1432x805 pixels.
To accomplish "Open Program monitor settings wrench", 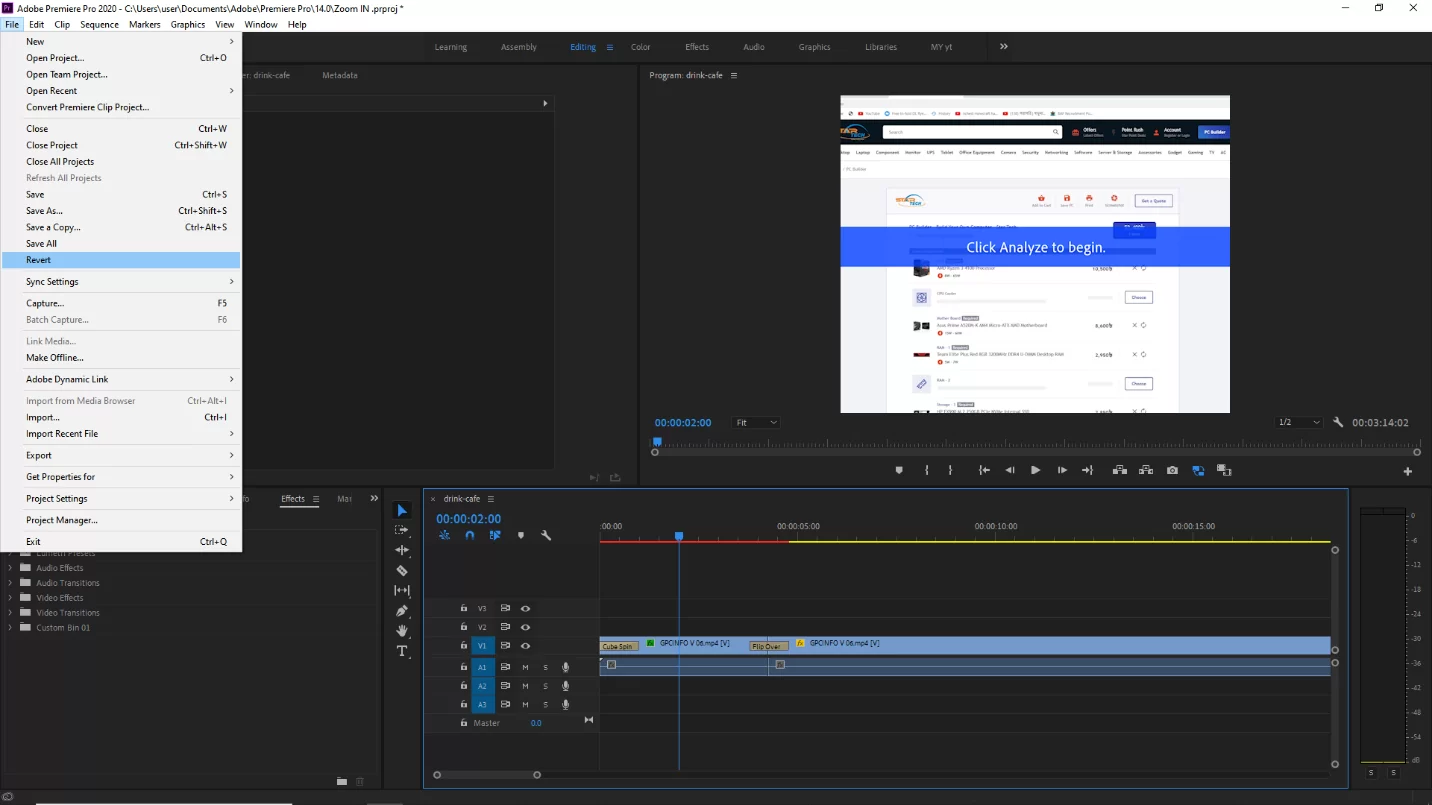I will [x=1338, y=422].
